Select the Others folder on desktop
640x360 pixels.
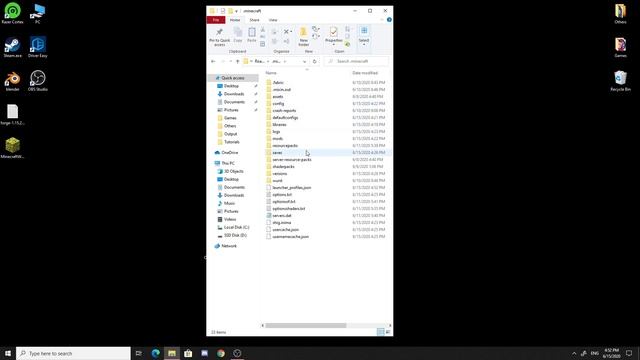pos(620,13)
